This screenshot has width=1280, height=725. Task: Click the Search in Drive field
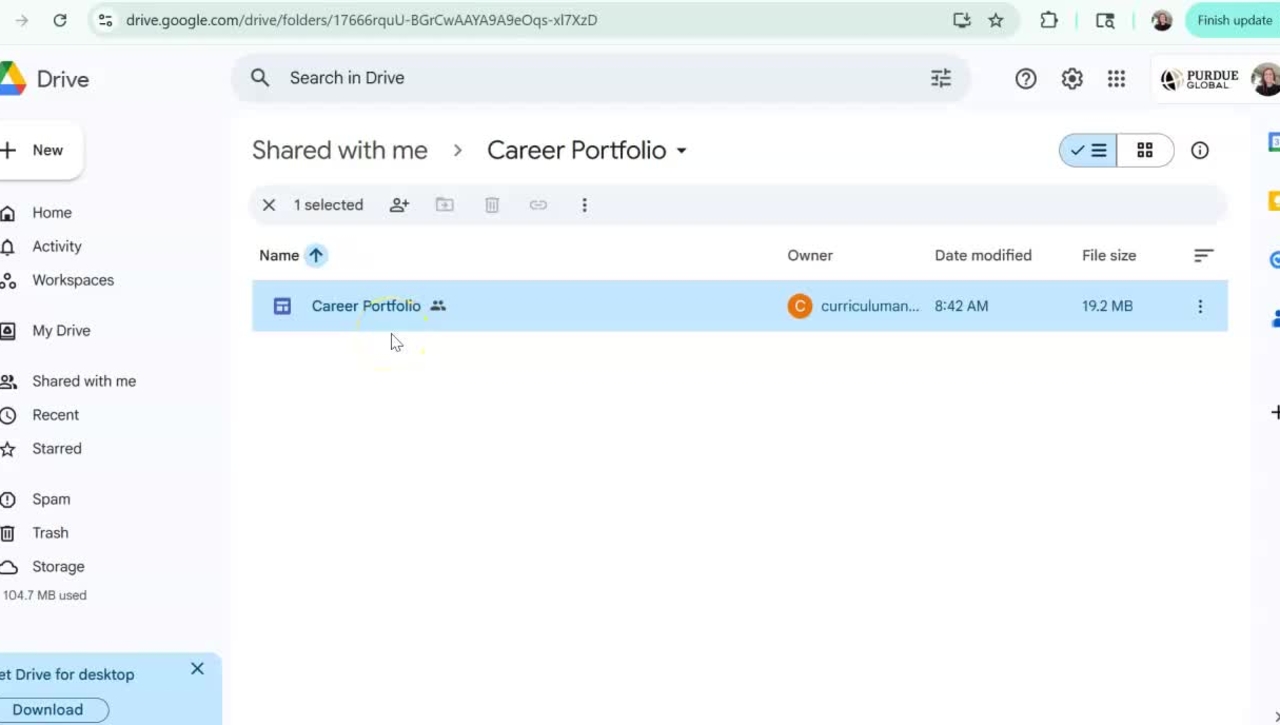coord(600,78)
